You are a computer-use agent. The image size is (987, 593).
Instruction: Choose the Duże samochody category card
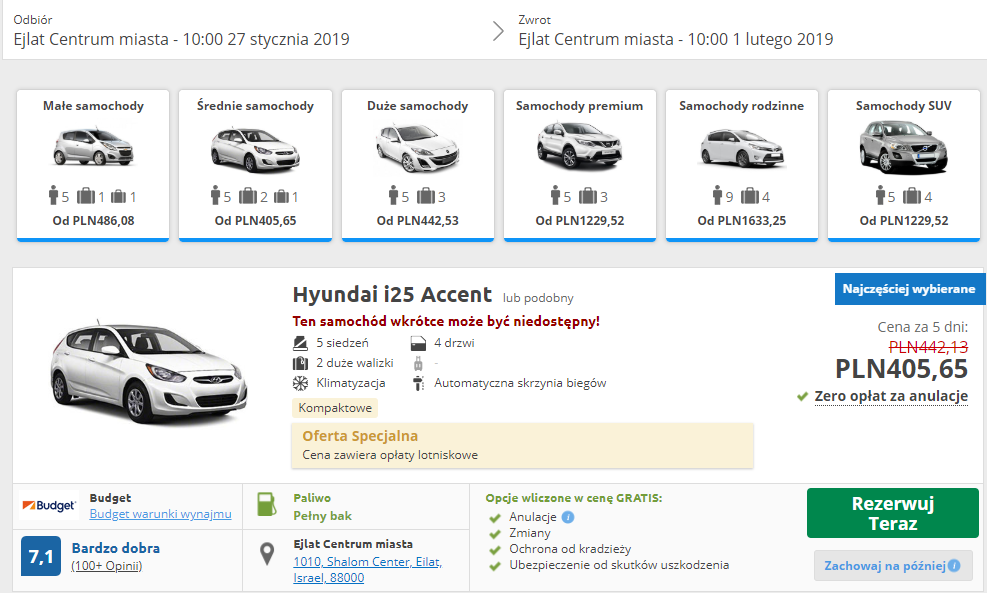point(418,166)
